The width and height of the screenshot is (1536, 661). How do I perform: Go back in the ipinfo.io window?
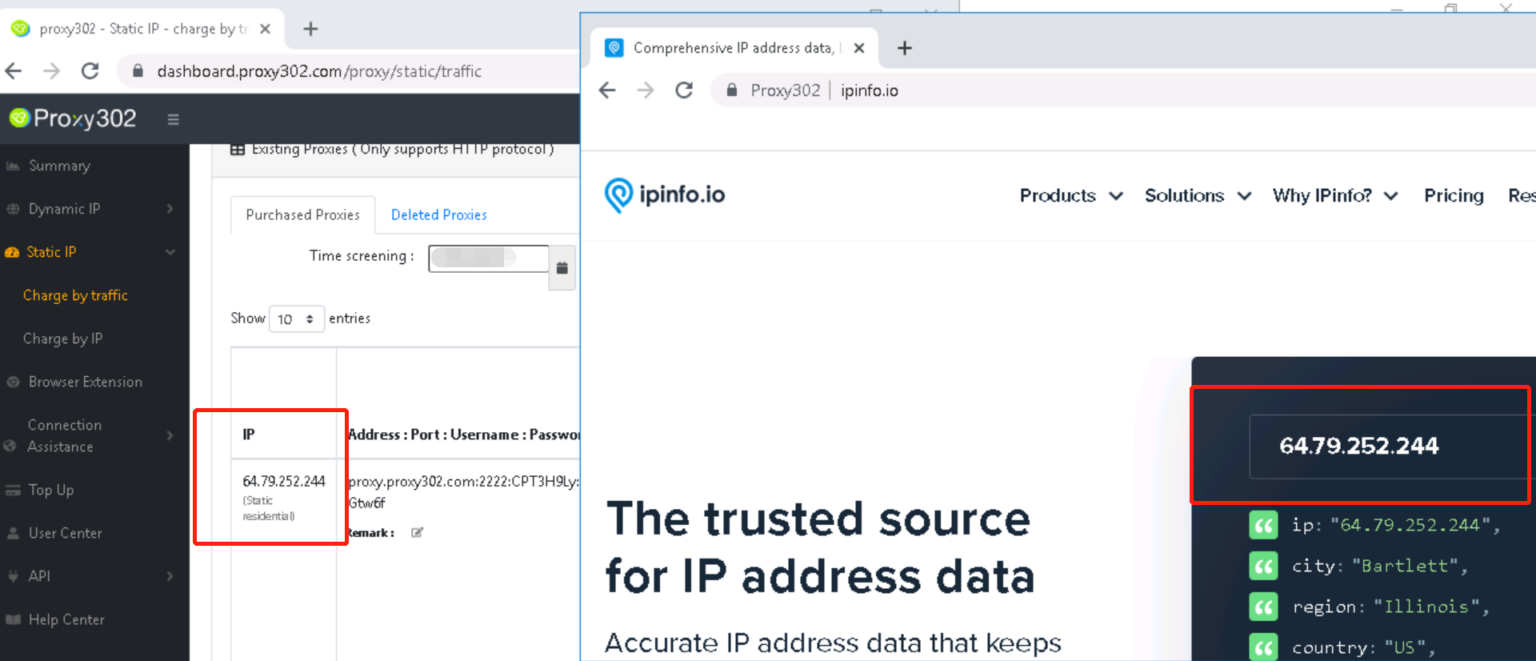click(607, 90)
